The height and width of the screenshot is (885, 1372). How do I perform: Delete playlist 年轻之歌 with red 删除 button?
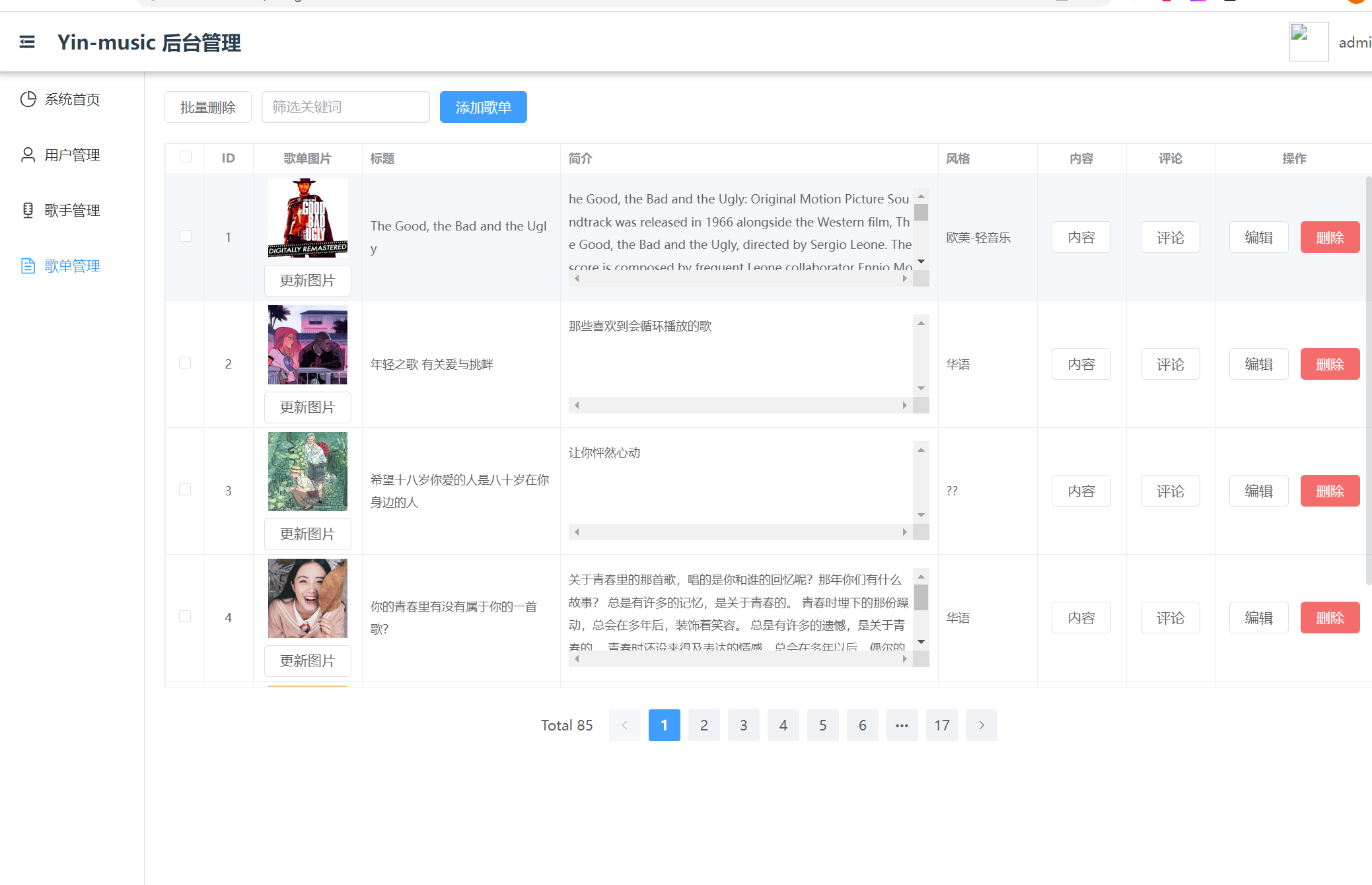pyautogui.click(x=1329, y=364)
